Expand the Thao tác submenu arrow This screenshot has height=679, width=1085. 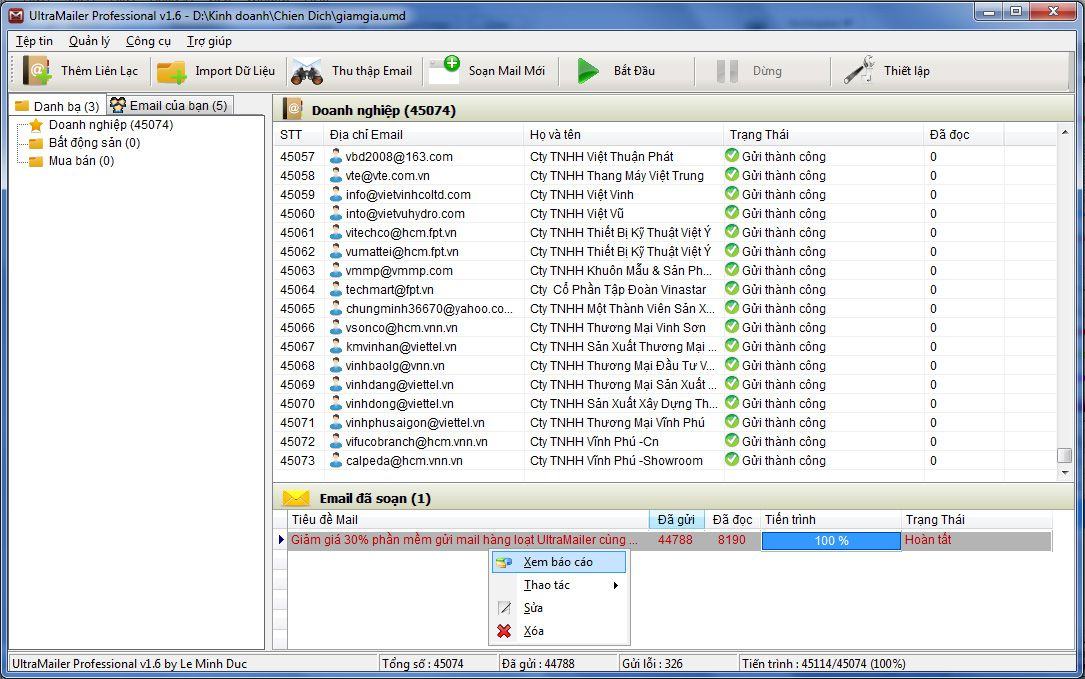615,585
